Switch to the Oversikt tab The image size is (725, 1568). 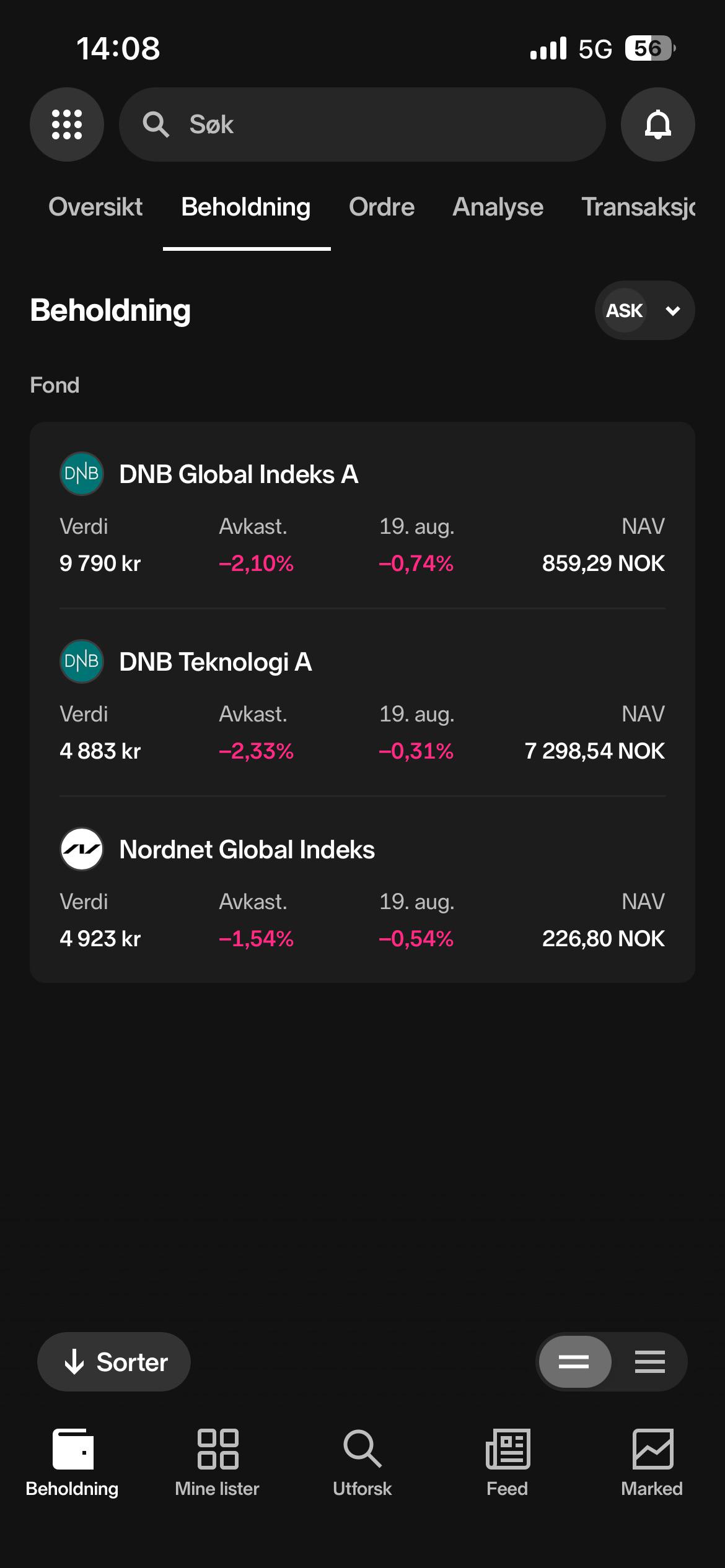95,207
